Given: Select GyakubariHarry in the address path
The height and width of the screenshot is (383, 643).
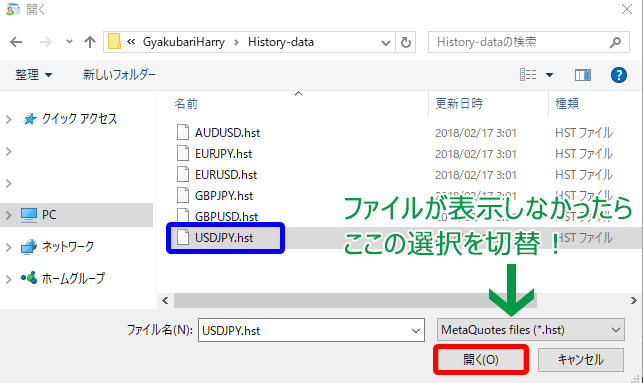Looking at the screenshot, I should coord(184,42).
